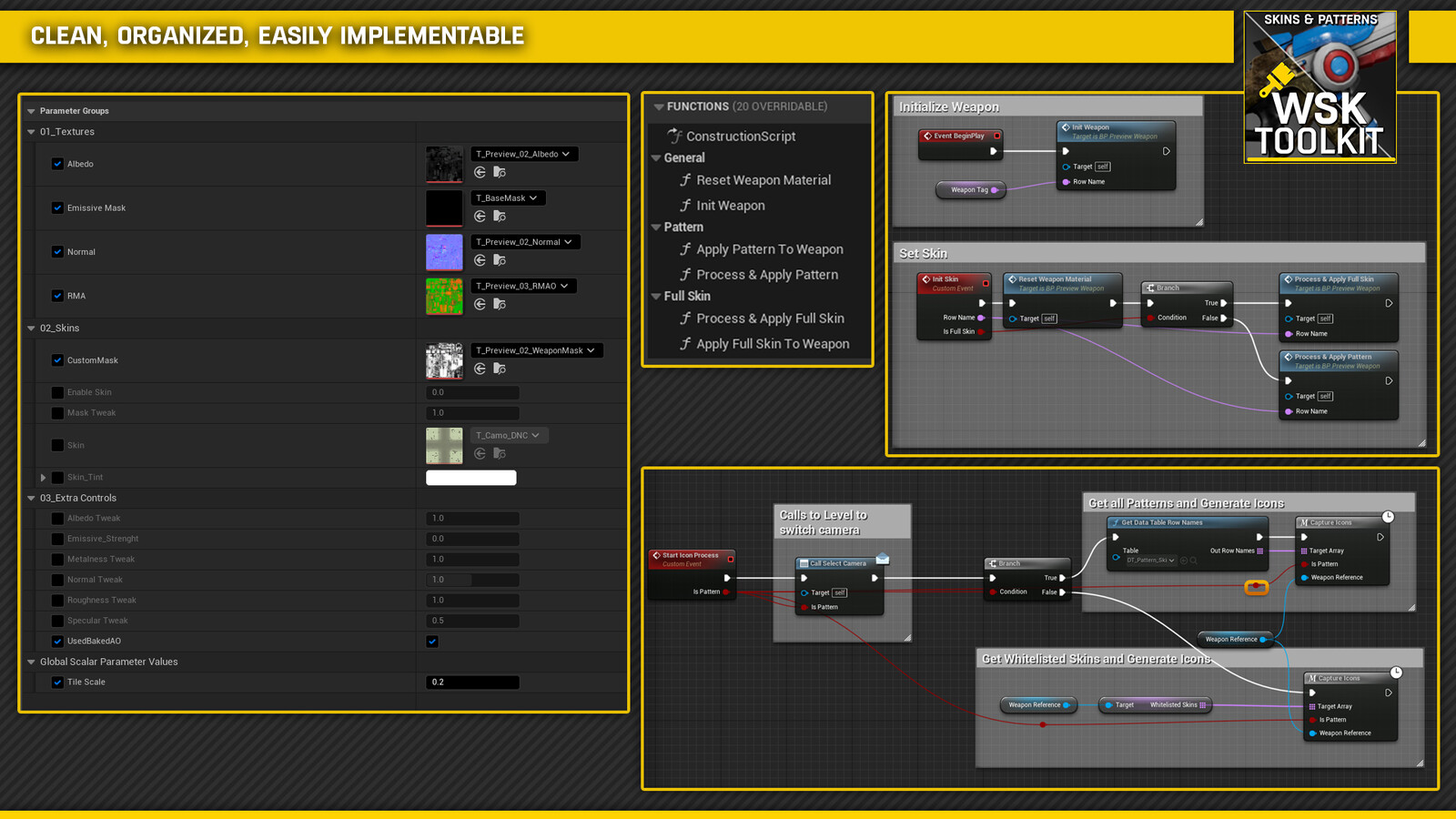
Task: Reset the CustomMask texture parameter
Action: pos(480,368)
